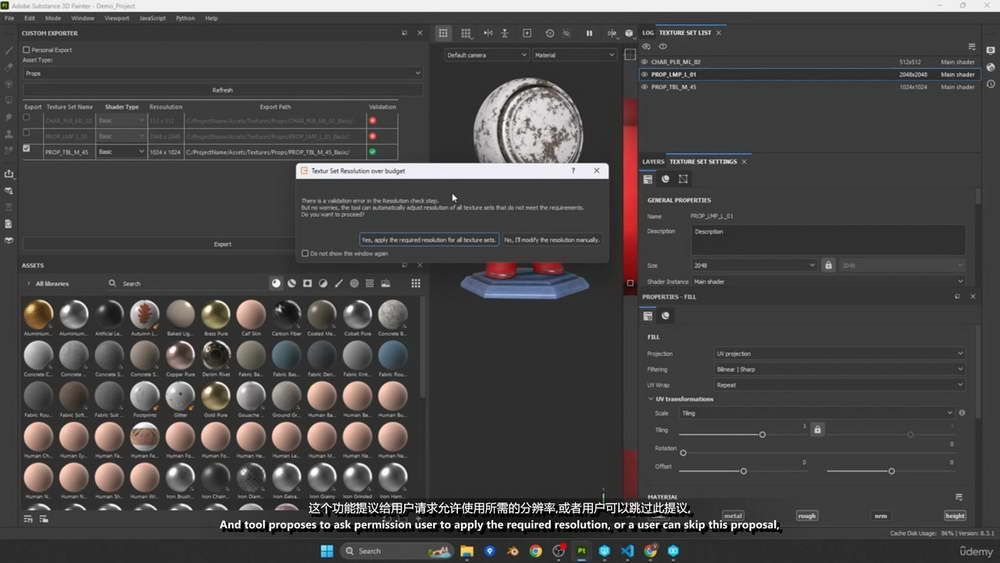Viewport: 1000px width, 563px height.
Task: Open the Projection UV projection dropdown
Action: point(839,354)
